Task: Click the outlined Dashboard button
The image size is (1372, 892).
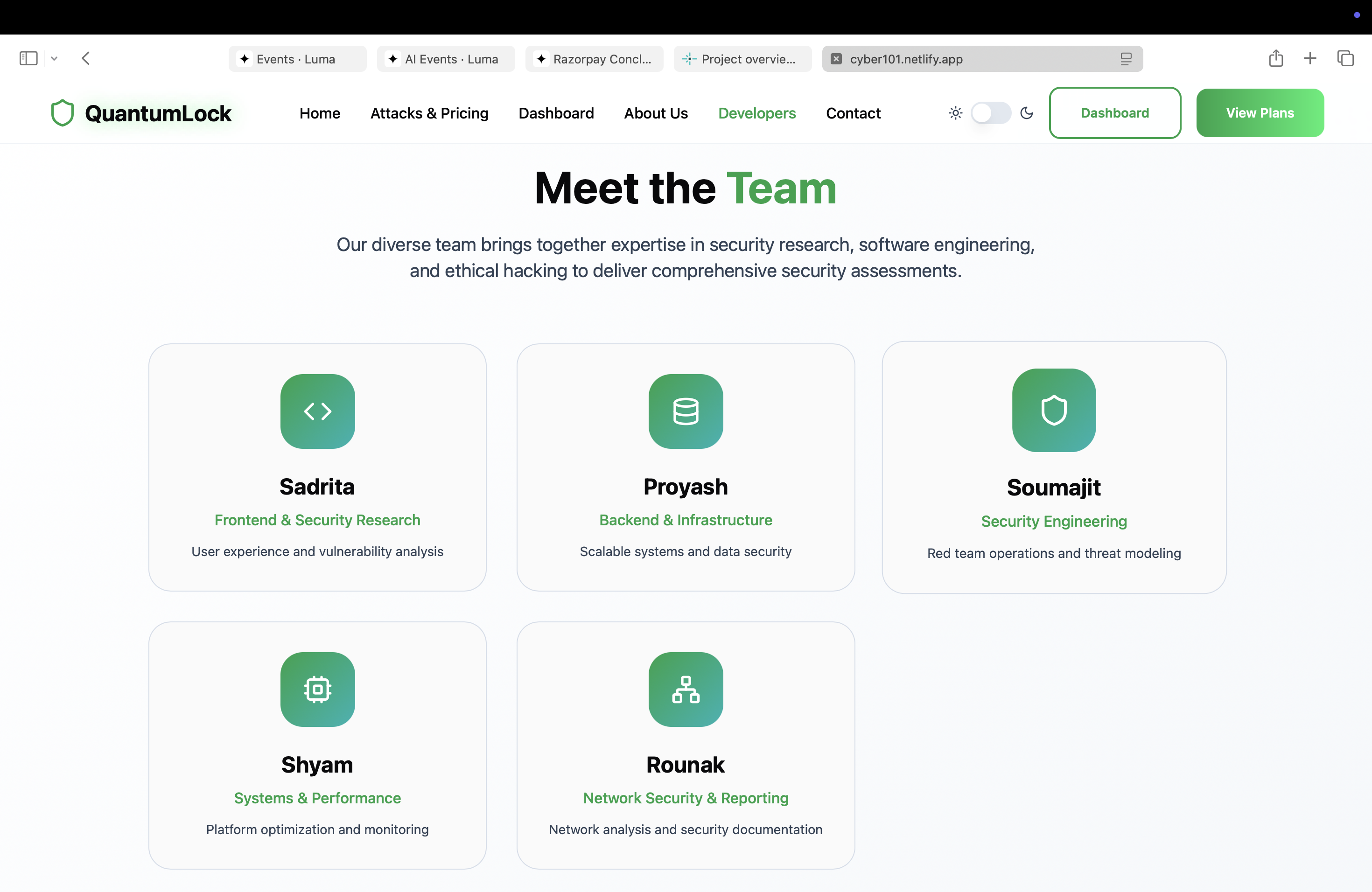Action: click(1115, 113)
